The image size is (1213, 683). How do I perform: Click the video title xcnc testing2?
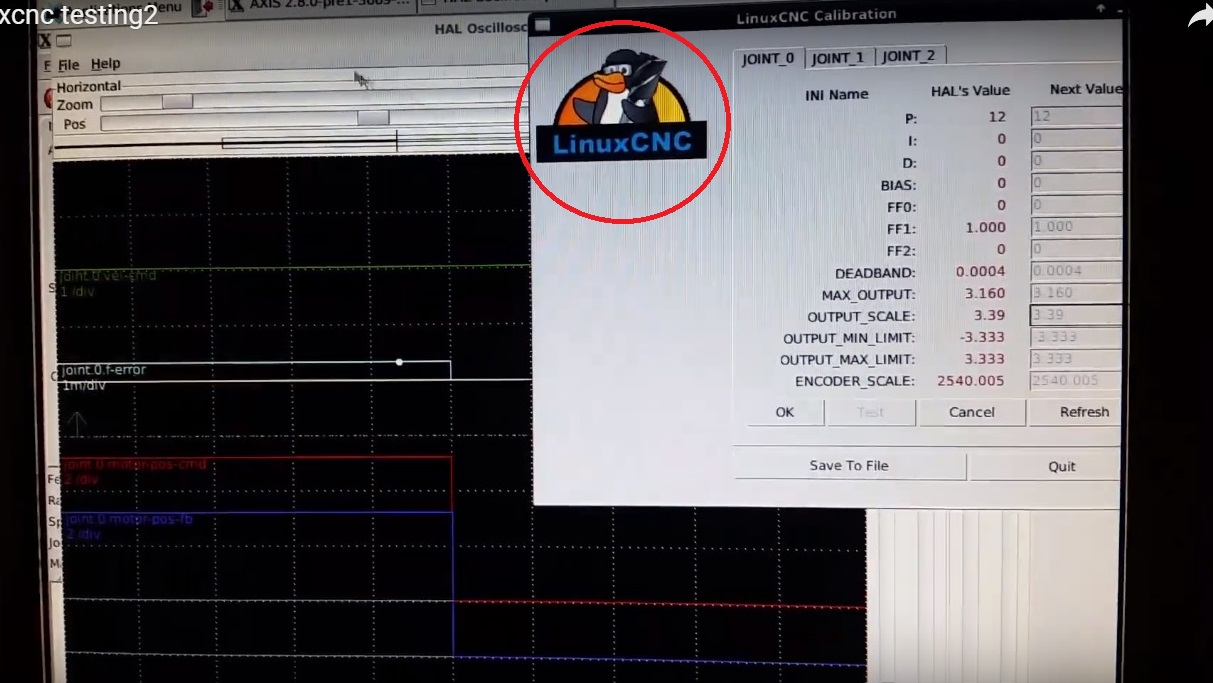tap(79, 17)
